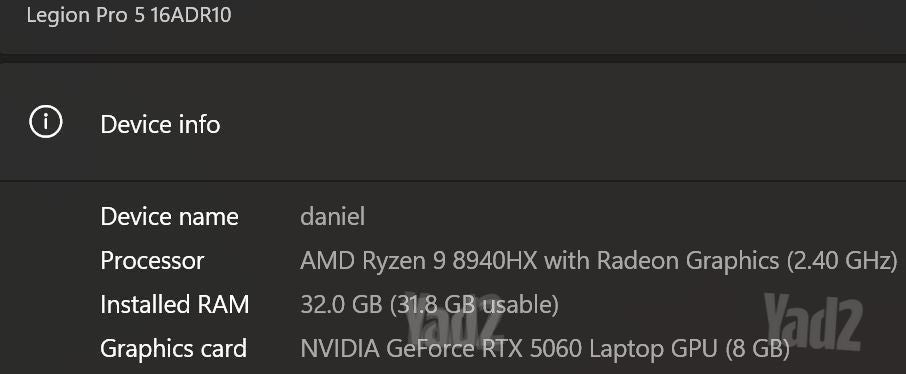Select the Legion Pro 5 16ADR10 model text

click(x=129, y=15)
